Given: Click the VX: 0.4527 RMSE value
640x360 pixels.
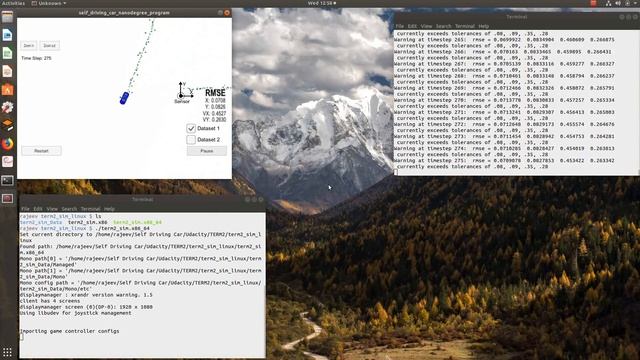Looking at the screenshot, I should [214, 113].
